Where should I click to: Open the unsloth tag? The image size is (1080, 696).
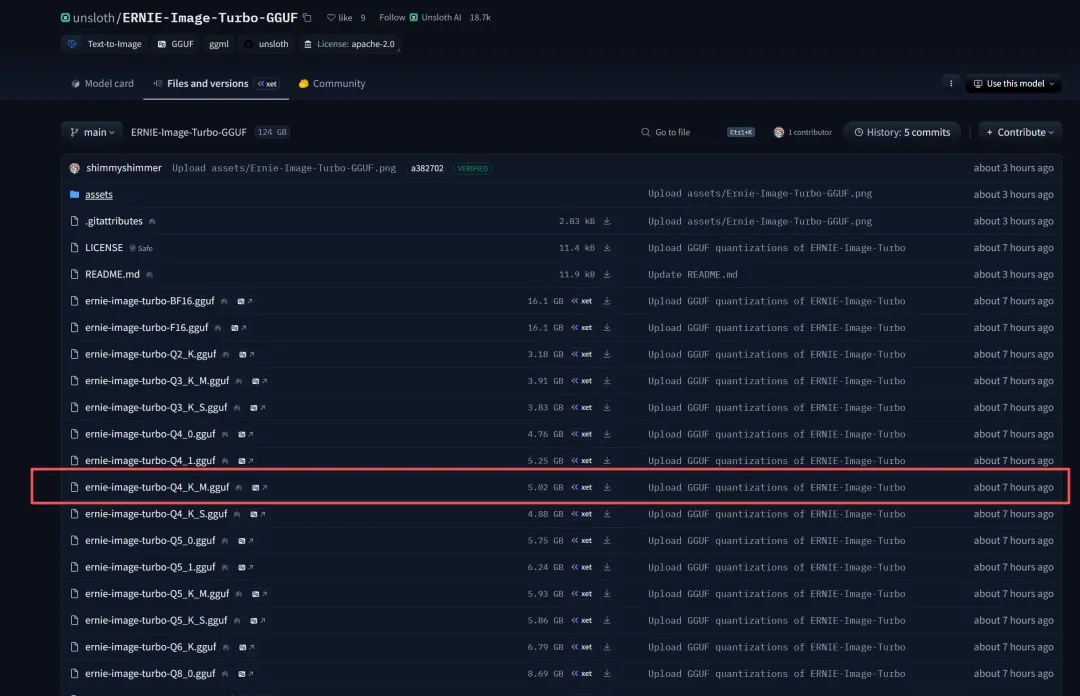click(267, 43)
